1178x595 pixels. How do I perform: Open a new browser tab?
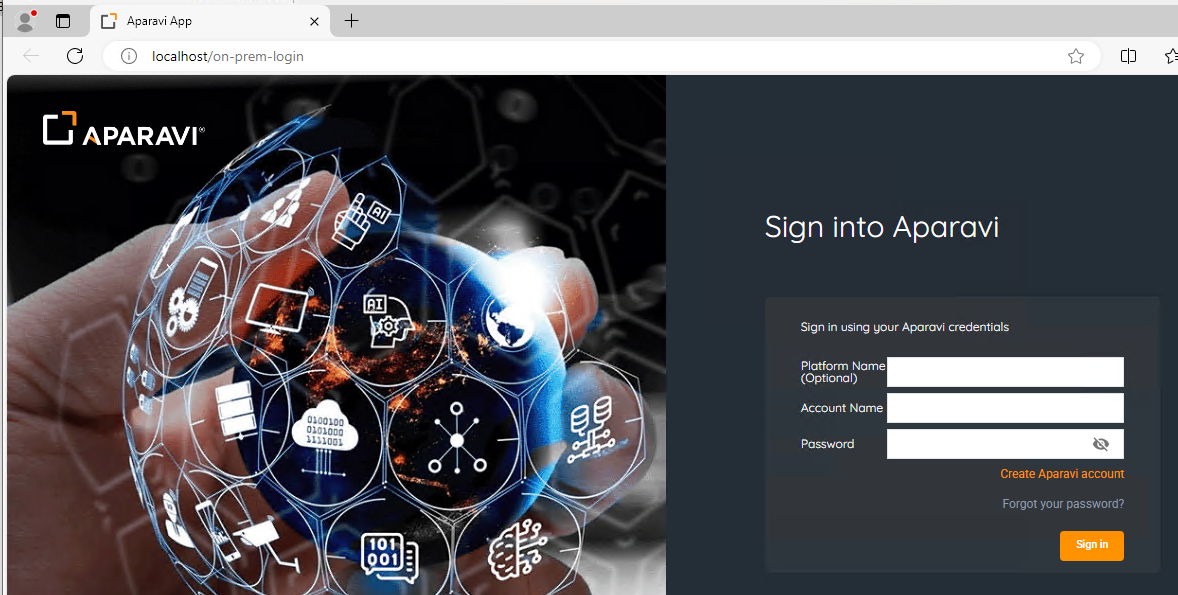pyautogui.click(x=351, y=20)
